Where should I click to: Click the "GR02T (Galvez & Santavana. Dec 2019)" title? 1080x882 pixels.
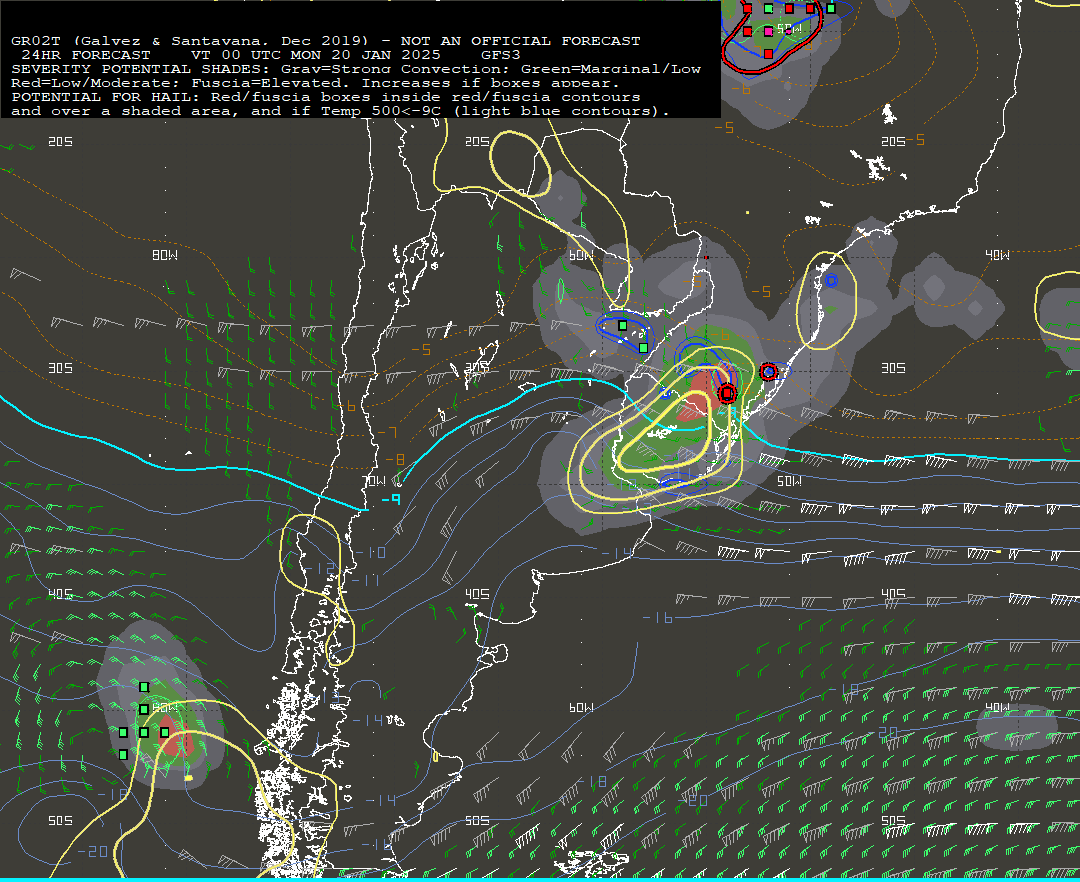(x=189, y=41)
